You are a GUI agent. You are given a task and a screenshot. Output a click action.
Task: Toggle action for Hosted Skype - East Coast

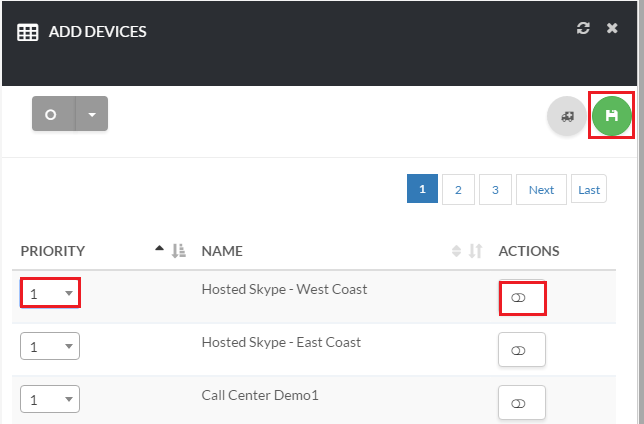coord(521,351)
